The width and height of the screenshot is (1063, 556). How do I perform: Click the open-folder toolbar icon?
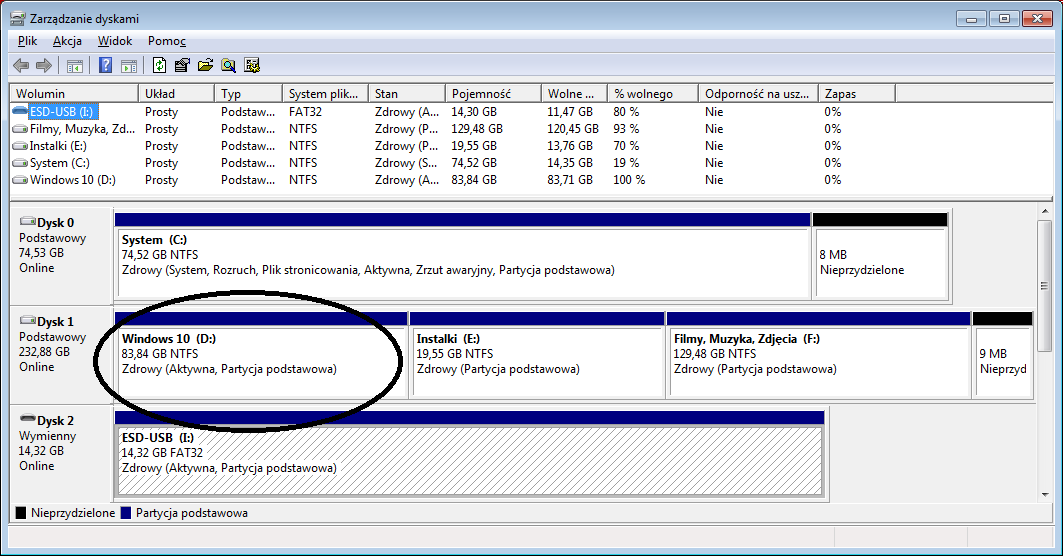(205, 66)
